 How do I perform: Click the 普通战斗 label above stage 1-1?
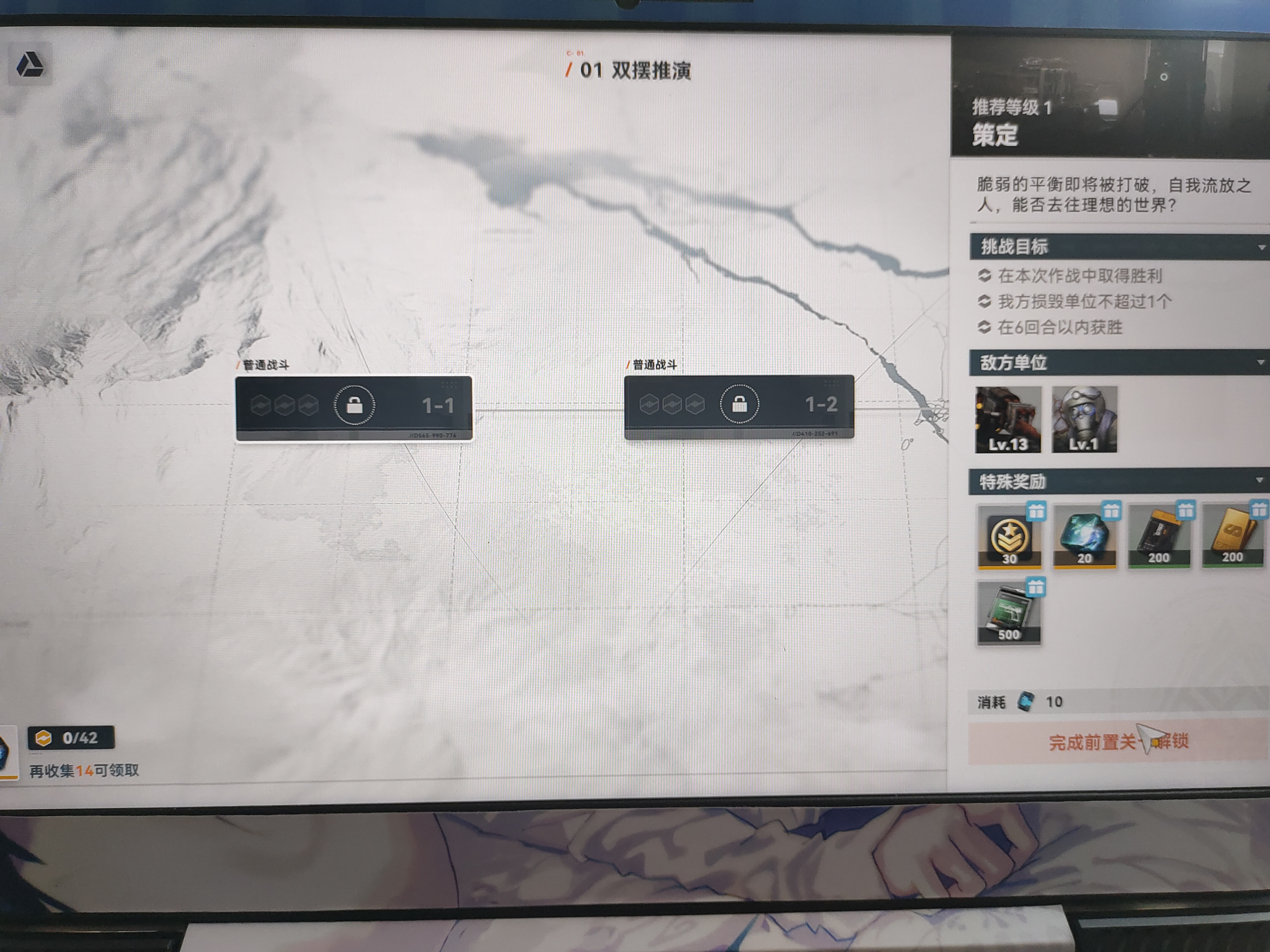(266, 365)
